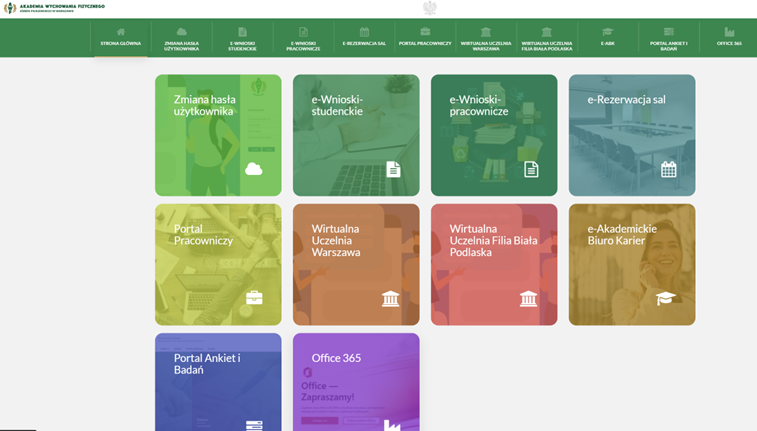Open the e-Wnioski-studenckie card title
The width and height of the screenshot is (757, 431).
click(x=337, y=105)
